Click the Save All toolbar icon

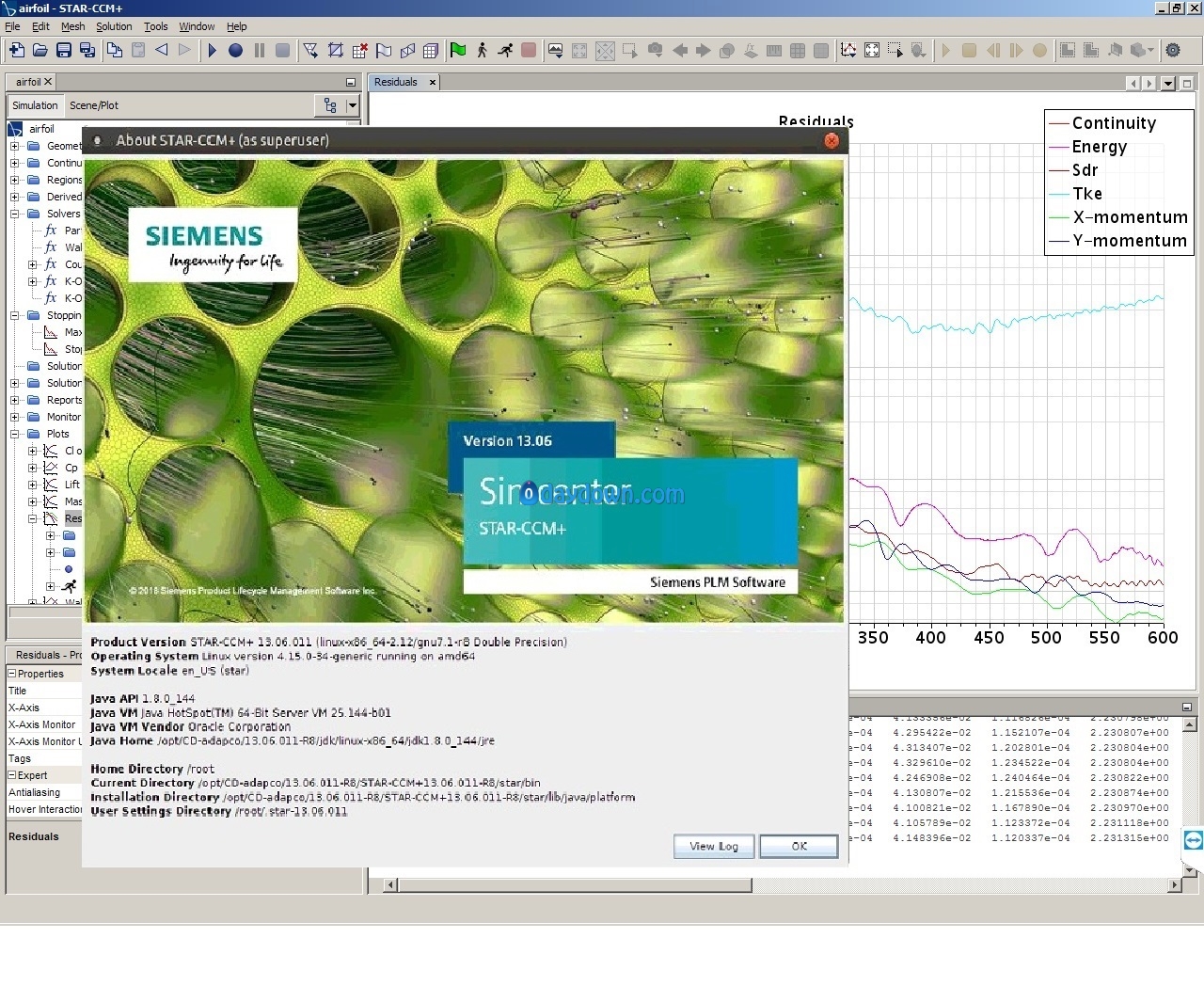87,50
